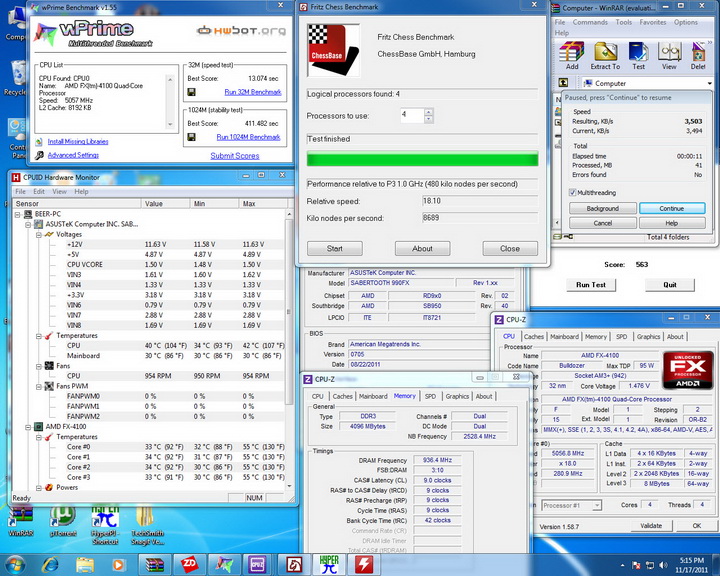Open WinRAR desktop shortcut

(21, 522)
